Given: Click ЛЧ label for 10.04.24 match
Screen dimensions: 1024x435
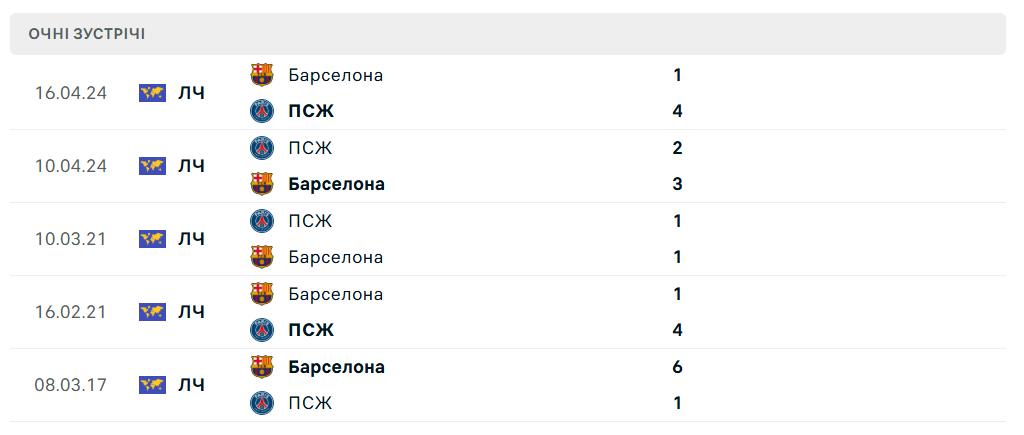Looking at the screenshot, I should tap(191, 166).
